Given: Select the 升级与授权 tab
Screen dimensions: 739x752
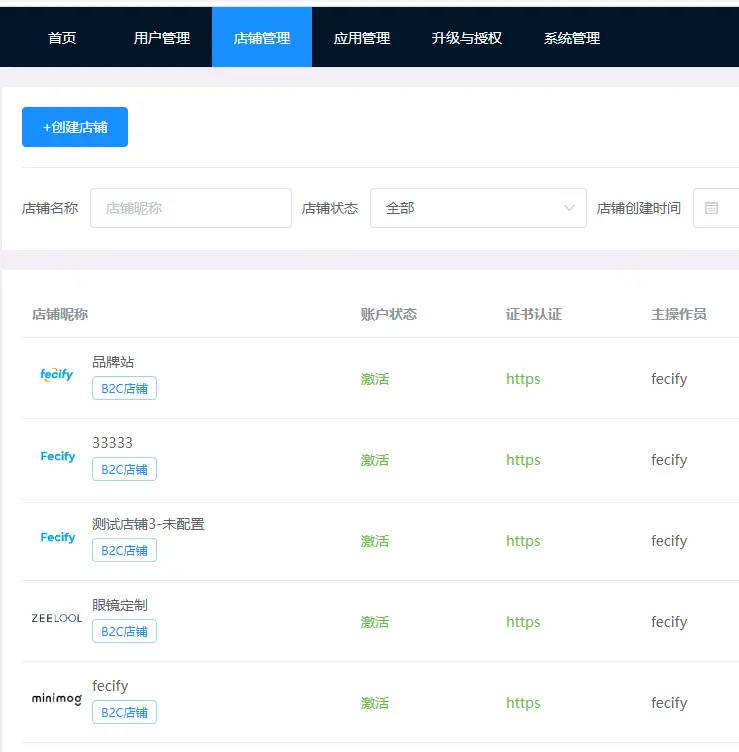Looking at the screenshot, I should point(467,38).
